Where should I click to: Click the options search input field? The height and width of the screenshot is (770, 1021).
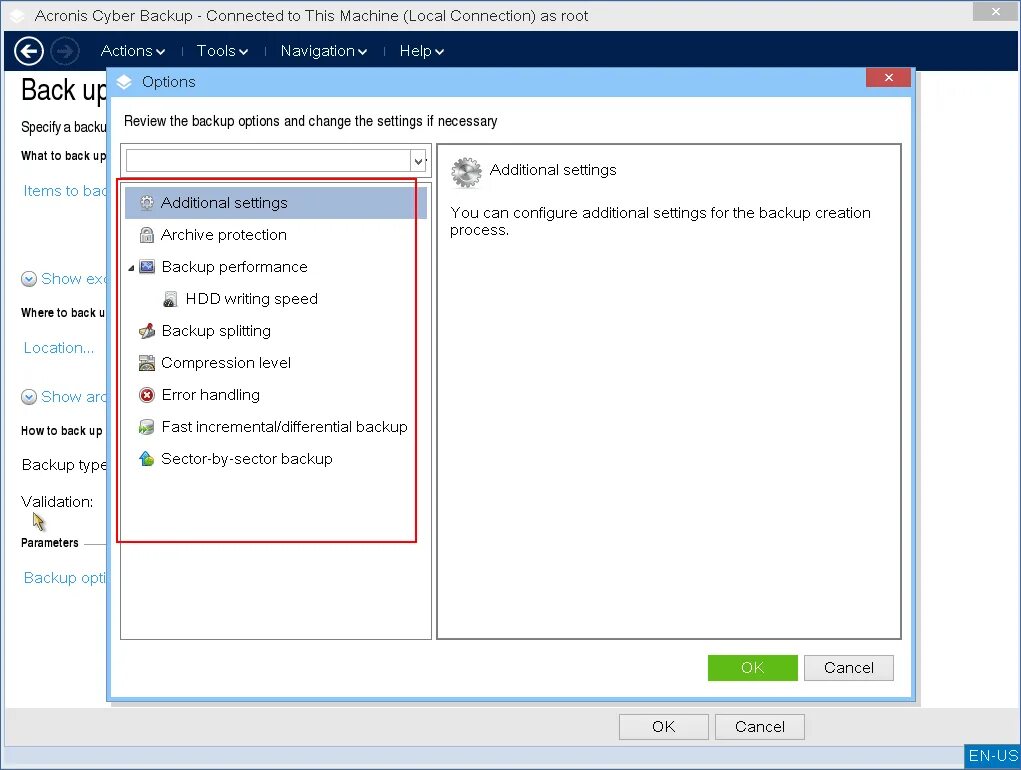click(x=268, y=160)
